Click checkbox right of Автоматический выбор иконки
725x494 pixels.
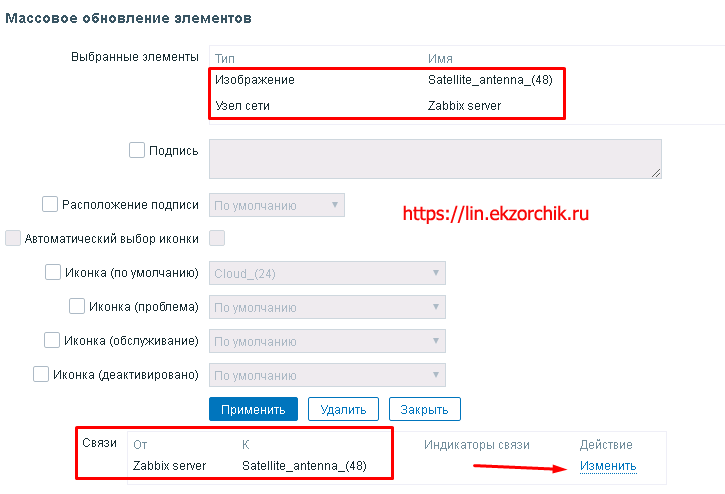(217, 238)
